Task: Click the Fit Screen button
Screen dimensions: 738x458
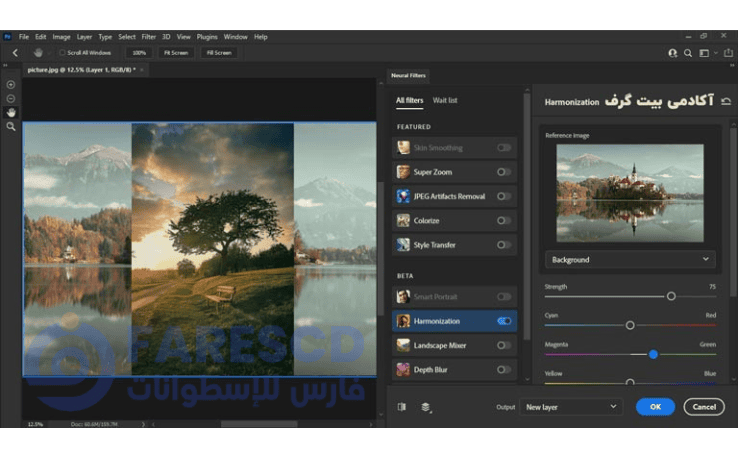Action: (x=176, y=53)
